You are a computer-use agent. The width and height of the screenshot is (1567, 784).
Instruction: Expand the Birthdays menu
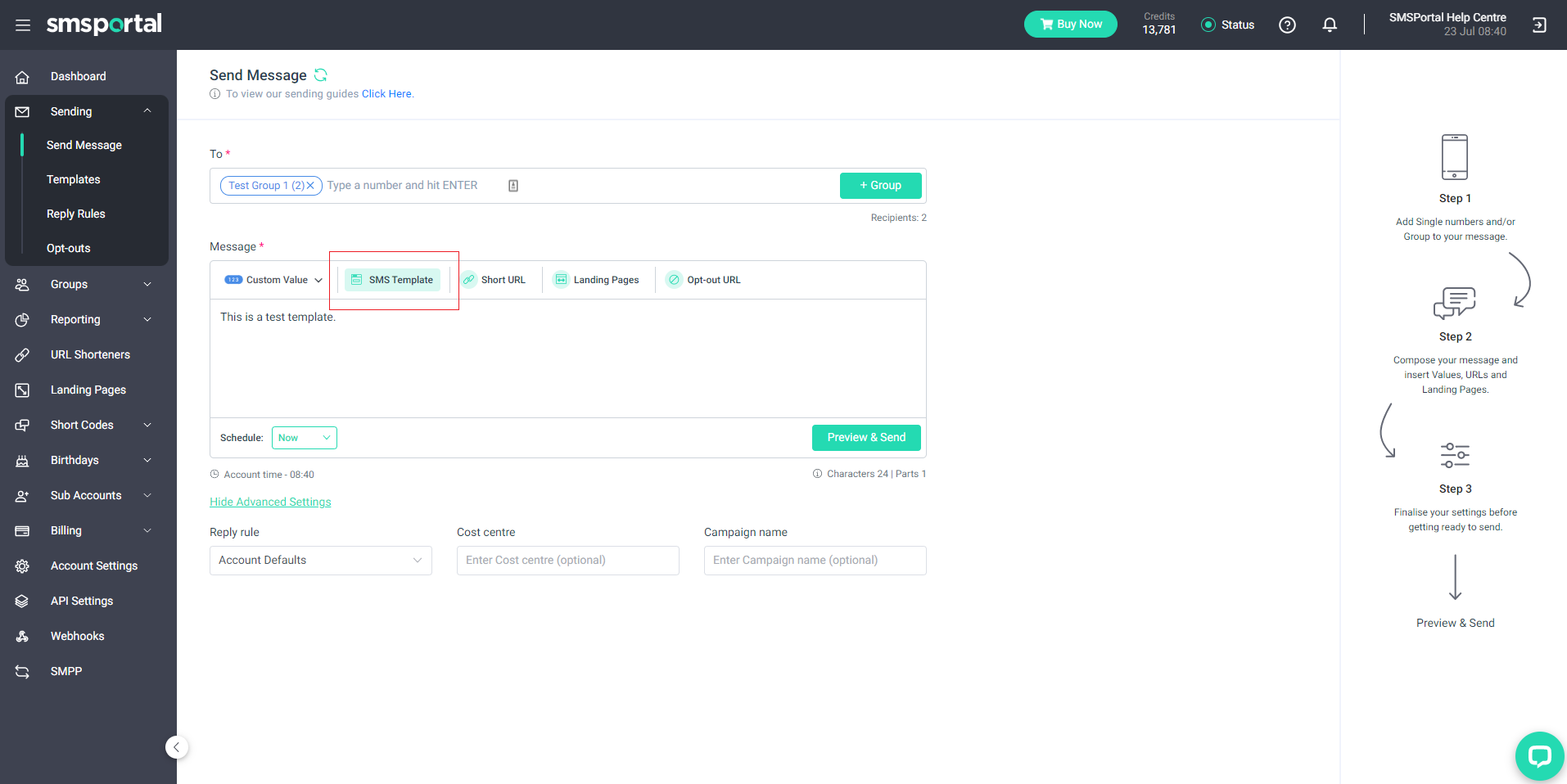tap(147, 460)
